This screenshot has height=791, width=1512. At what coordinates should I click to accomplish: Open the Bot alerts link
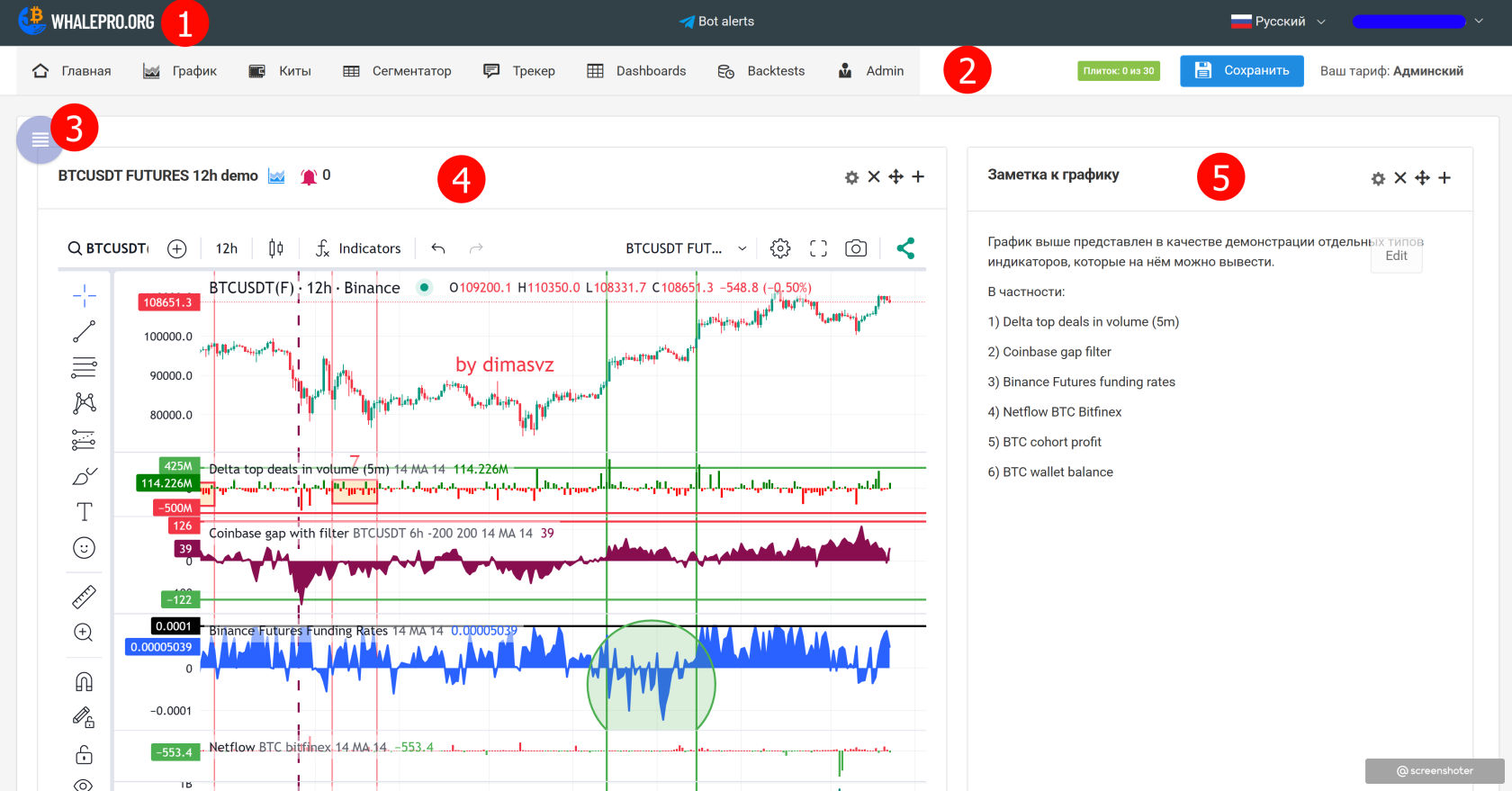[x=716, y=22]
